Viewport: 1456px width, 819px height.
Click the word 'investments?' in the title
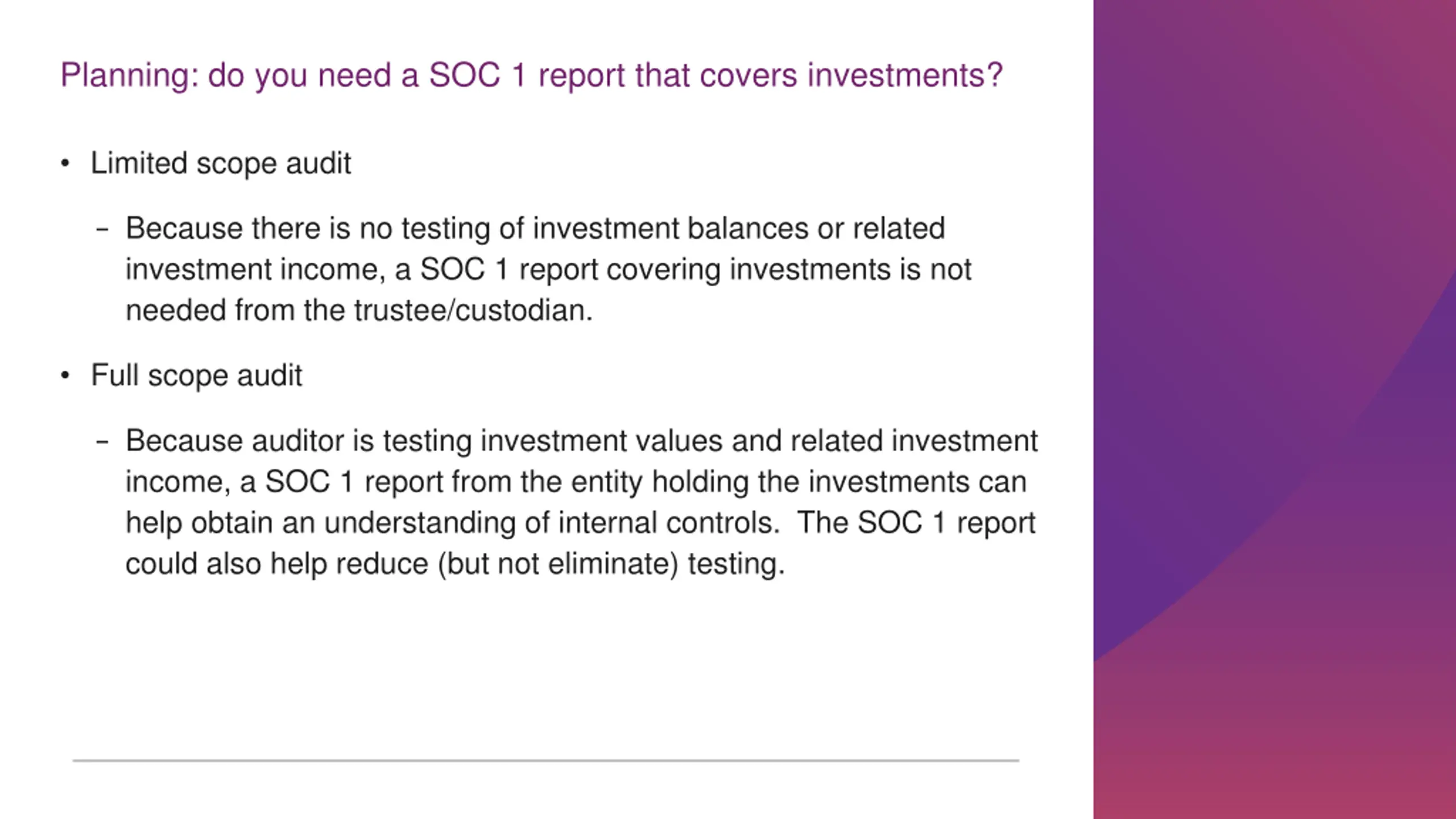point(905,75)
